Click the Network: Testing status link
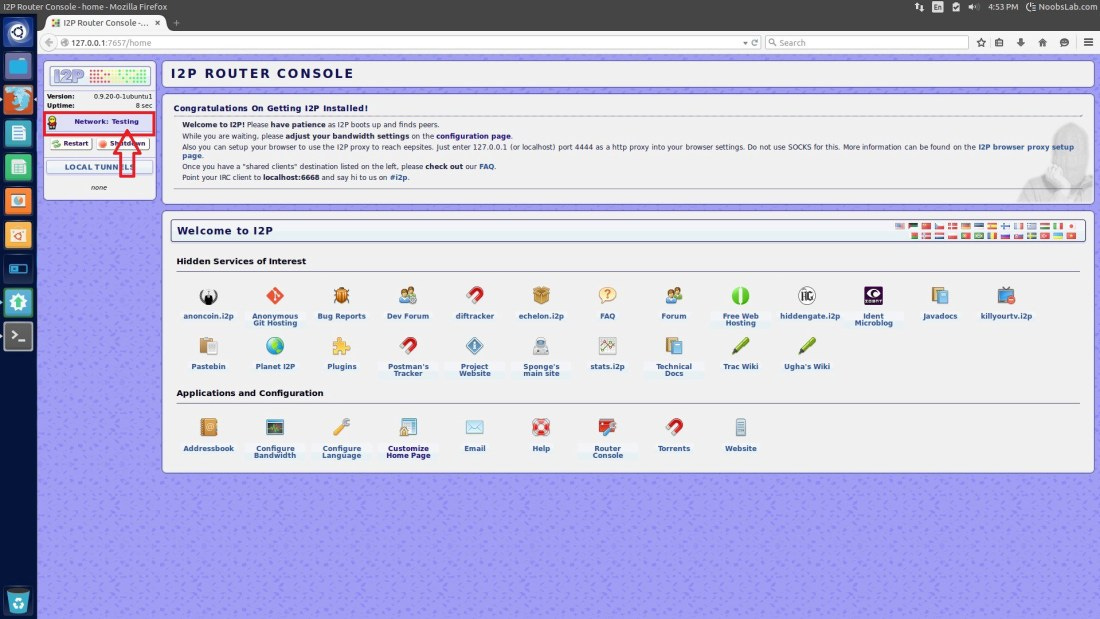1100x619 pixels. pos(107,122)
